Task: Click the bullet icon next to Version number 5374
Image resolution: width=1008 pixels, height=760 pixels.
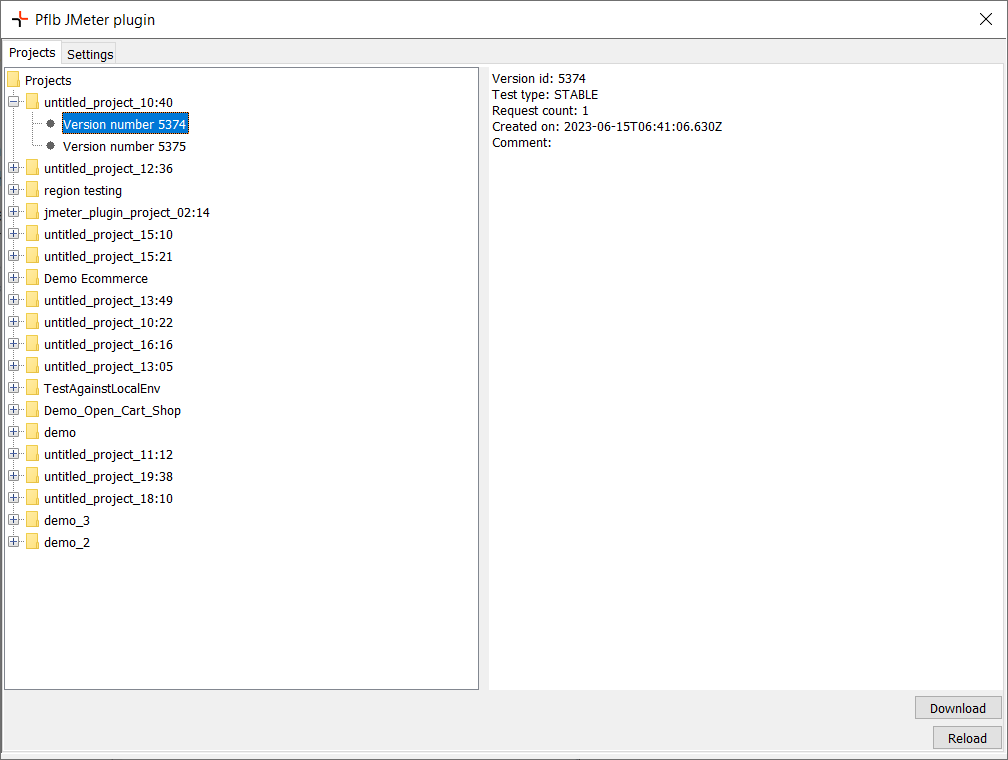Action: (50, 124)
